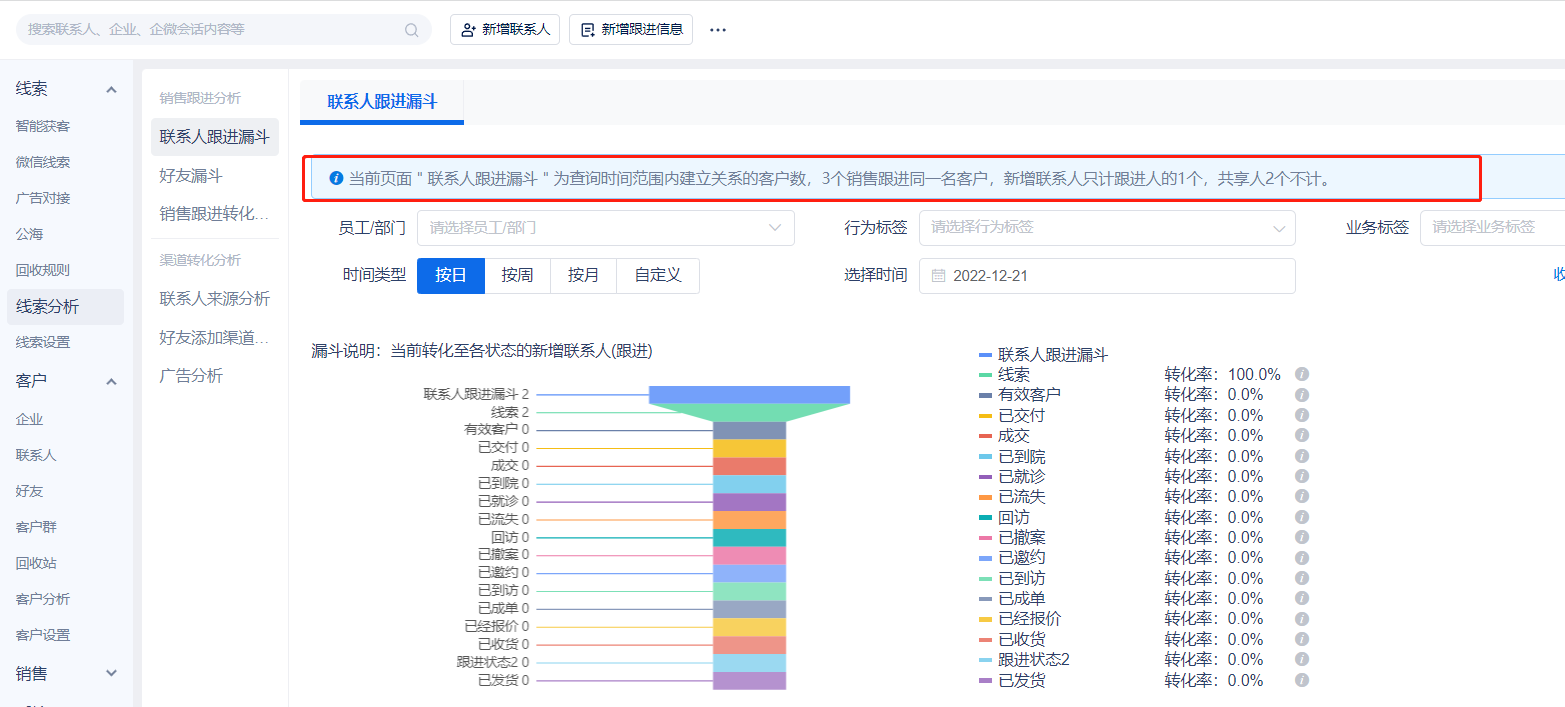Screen dimensions: 1565x707
Task: Toggle 线索 legend series visibility
Action: [1004, 374]
